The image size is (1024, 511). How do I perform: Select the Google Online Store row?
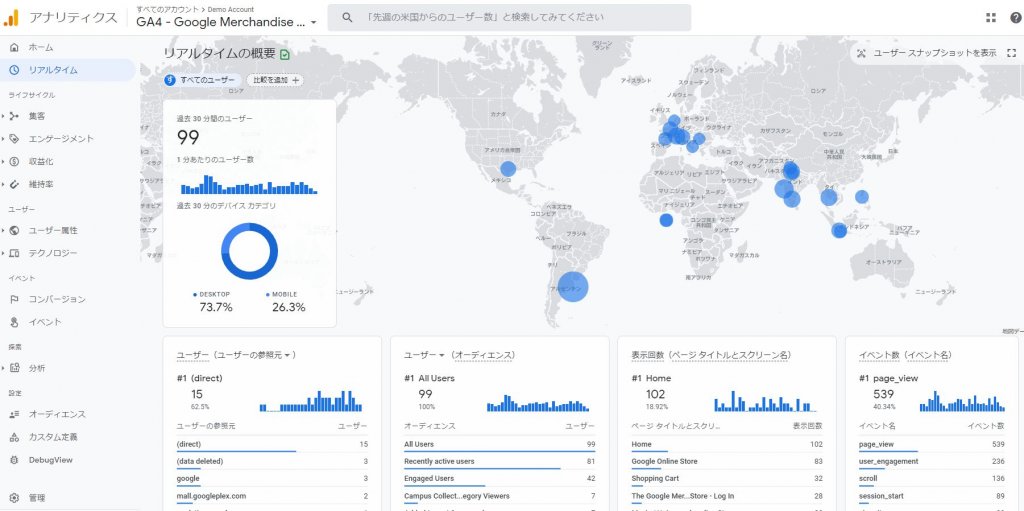pos(727,461)
